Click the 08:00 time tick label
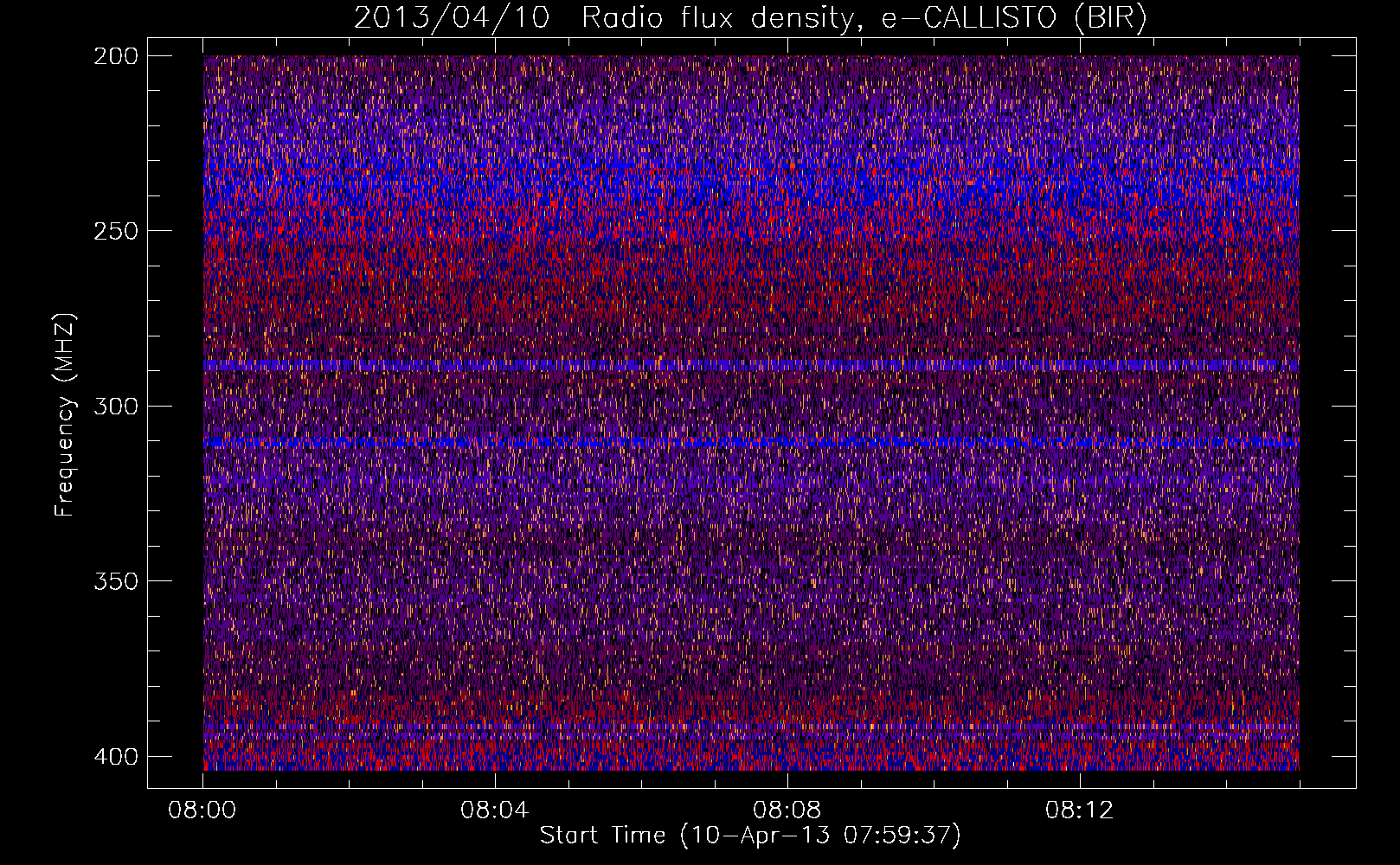1400x865 pixels. [x=202, y=811]
